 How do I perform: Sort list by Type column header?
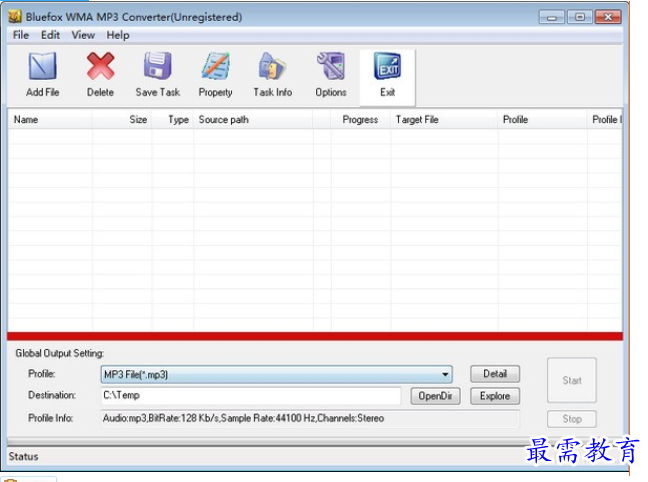tap(172, 120)
